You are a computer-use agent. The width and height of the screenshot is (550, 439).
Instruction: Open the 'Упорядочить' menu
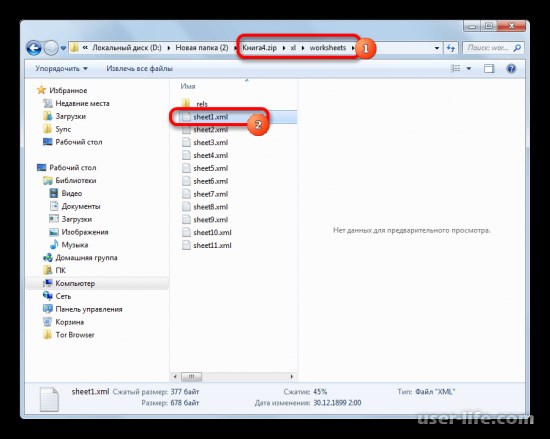point(61,68)
